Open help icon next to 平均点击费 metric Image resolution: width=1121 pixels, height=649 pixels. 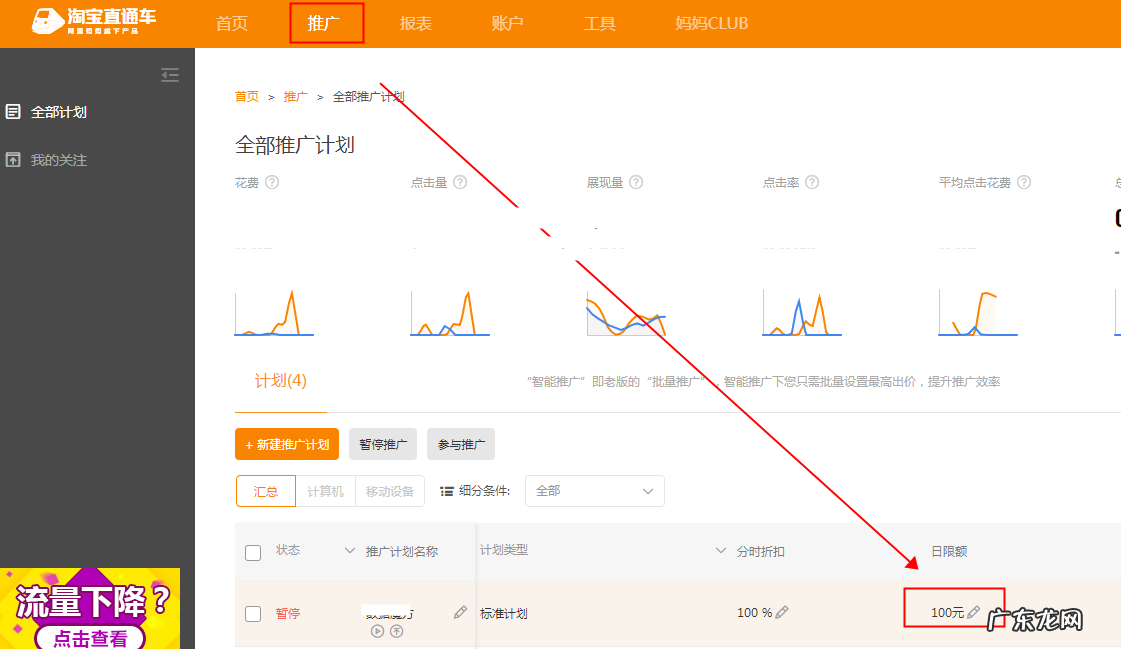1022,182
